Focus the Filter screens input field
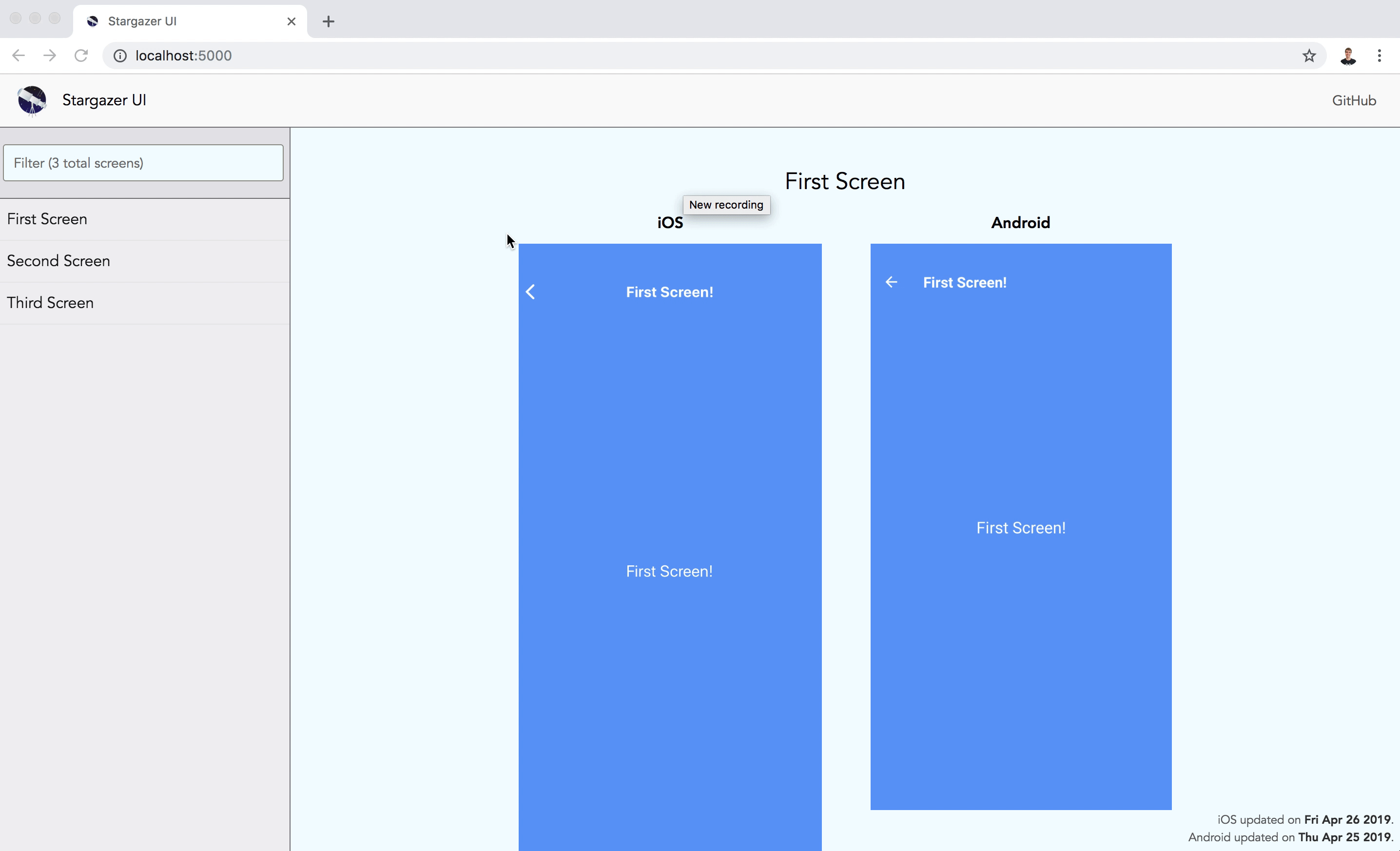1400x851 pixels. tap(143, 163)
